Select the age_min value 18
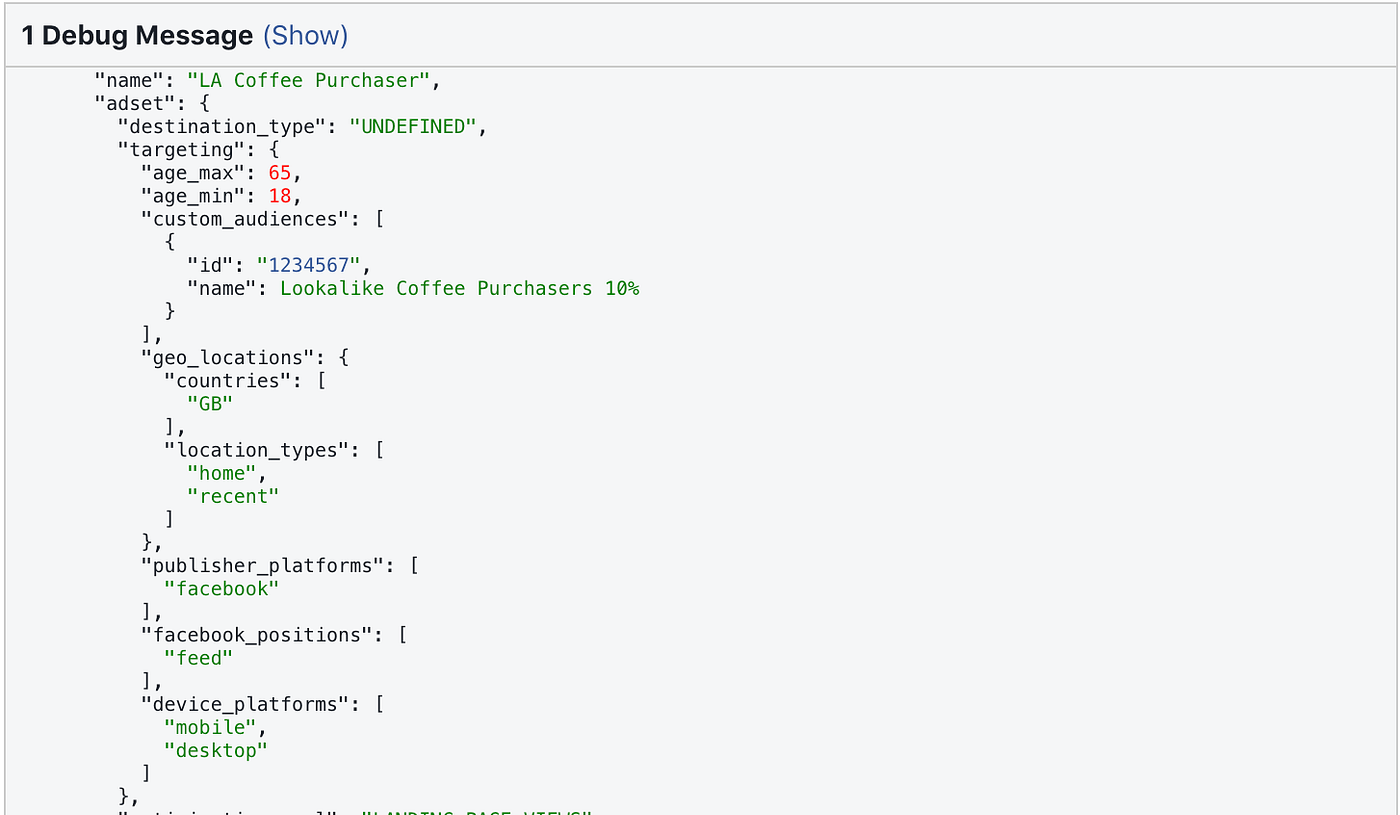1400x815 pixels. [279, 195]
